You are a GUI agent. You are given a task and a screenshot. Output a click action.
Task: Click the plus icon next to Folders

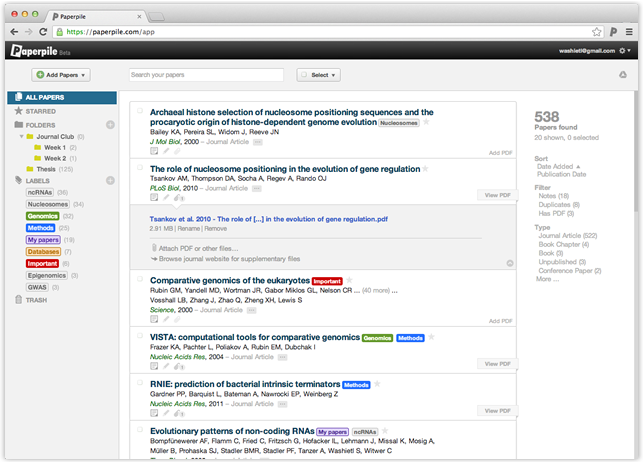point(110,125)
